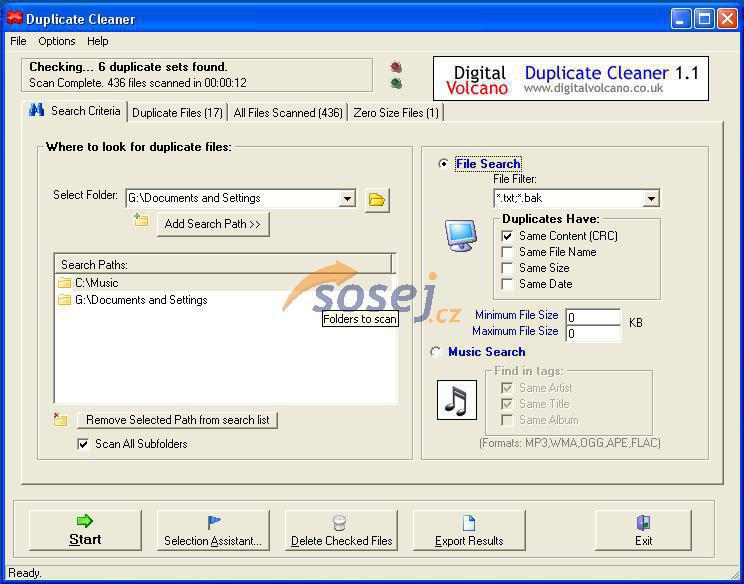Viewport: 744px width, 584px height.
Task: Enable the Same Size checkbox
Action: (x=507, y=268)
